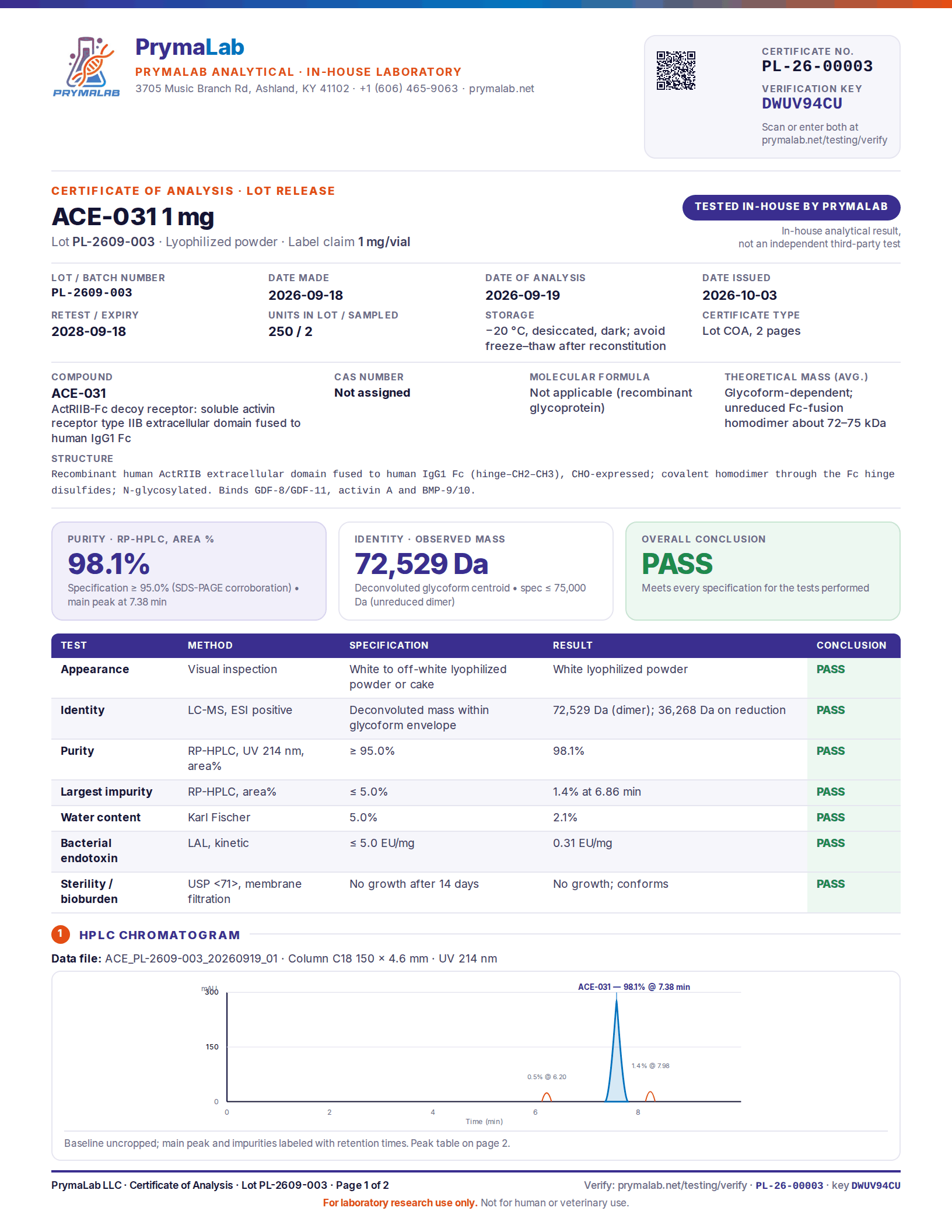952x1232 pixels.
Task: Click the main blue peak in chromatogram
Action: [x=617, y=1050]
